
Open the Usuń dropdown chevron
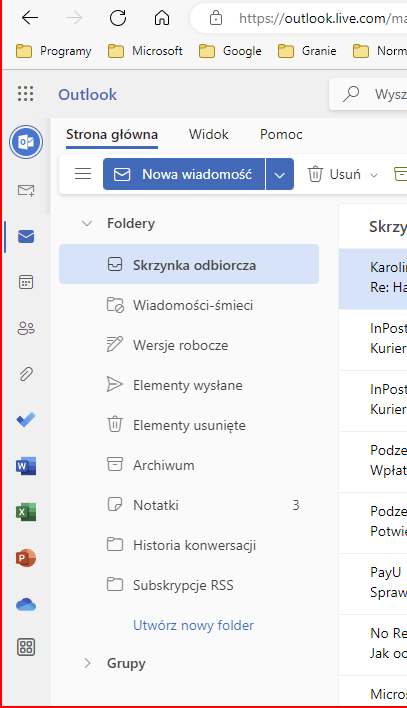coord(374,175)
